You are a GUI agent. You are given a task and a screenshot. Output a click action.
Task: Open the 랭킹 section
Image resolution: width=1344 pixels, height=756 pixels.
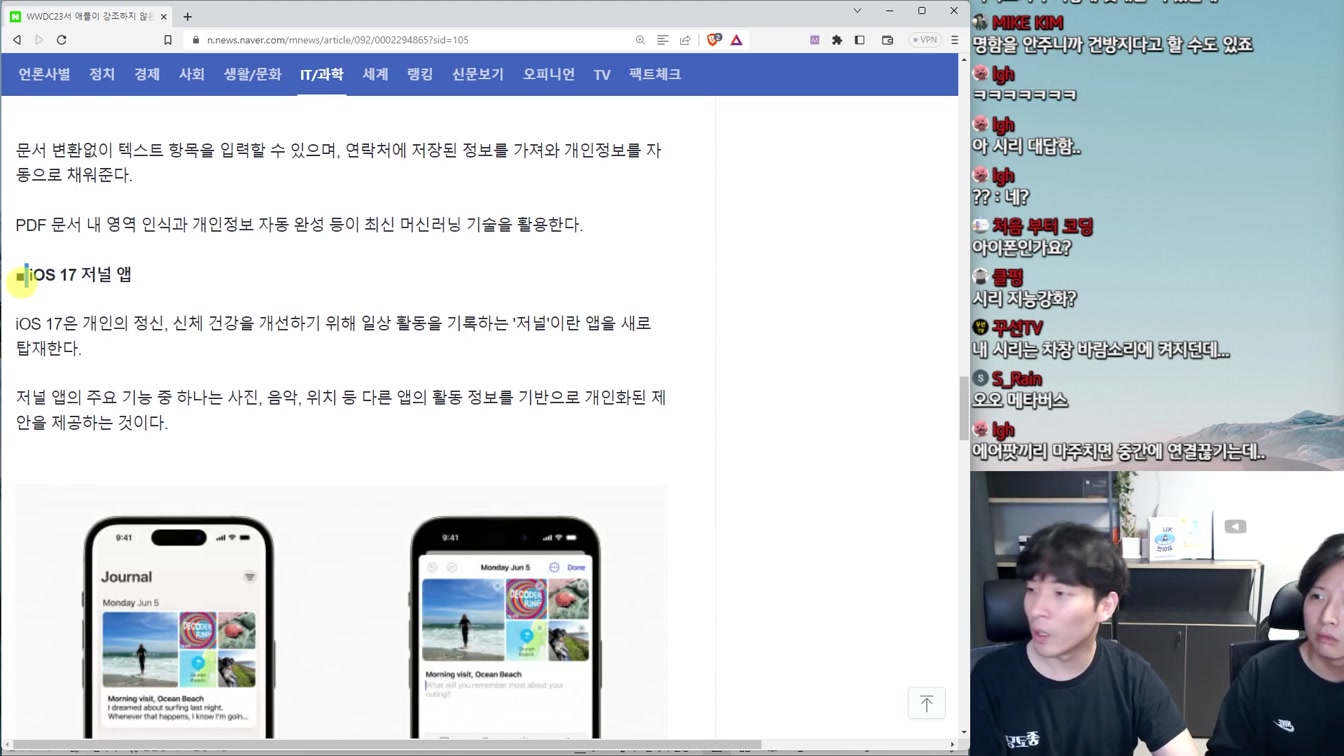click(x=420, y=74)
